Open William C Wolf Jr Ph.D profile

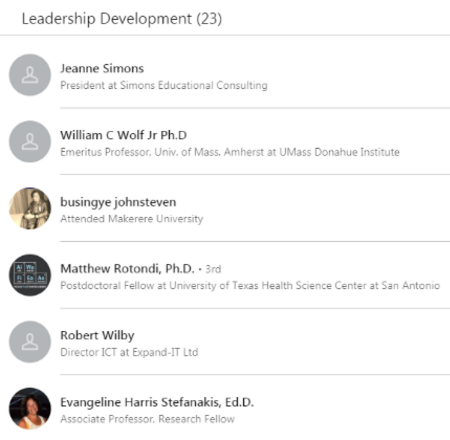click(x=123, y=135)
